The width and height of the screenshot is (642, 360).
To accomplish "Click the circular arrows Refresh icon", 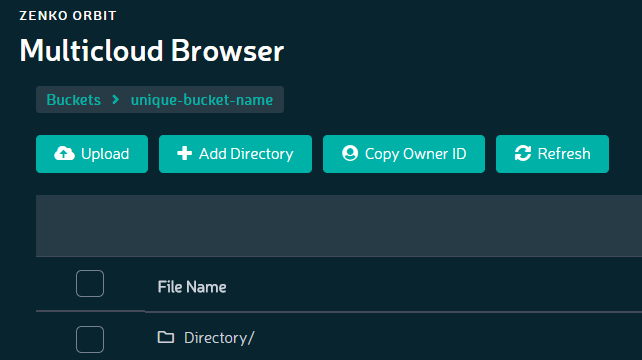I will pyautogui.click(x=523, y=153).
